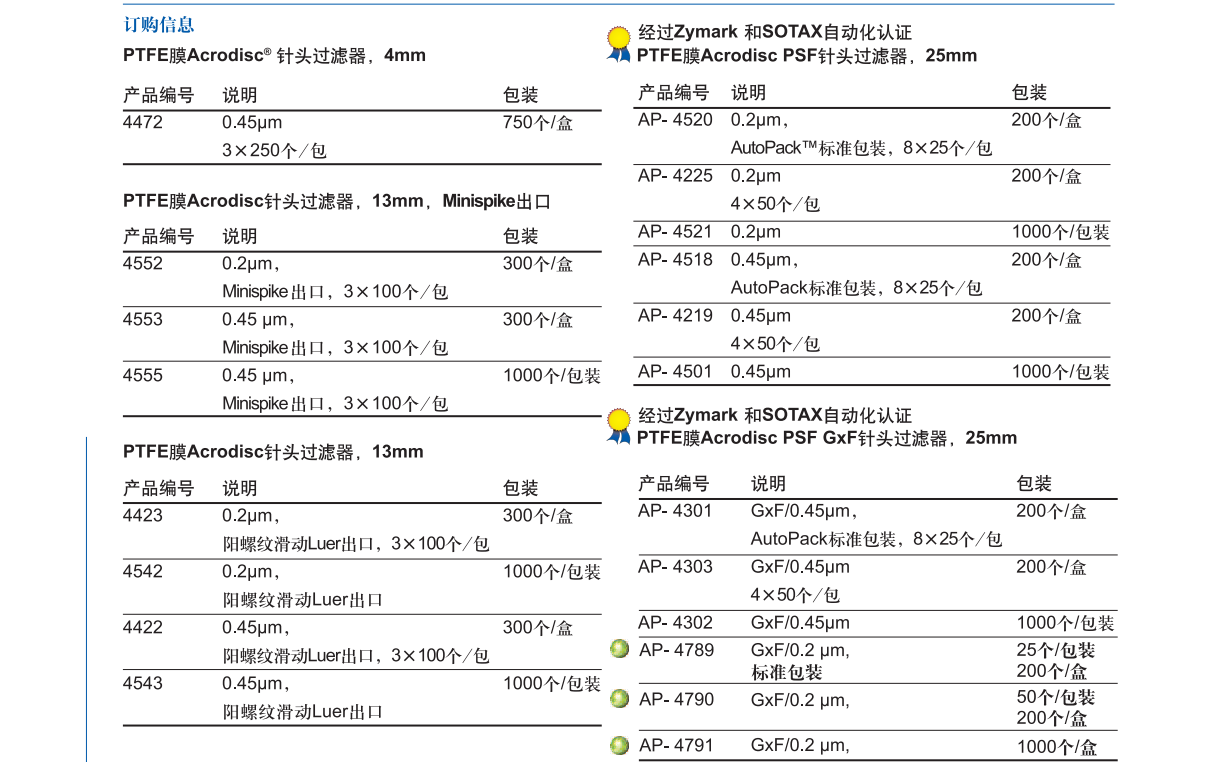Click 阳螺纹滑动Luer出口 under product 4542

302,600
